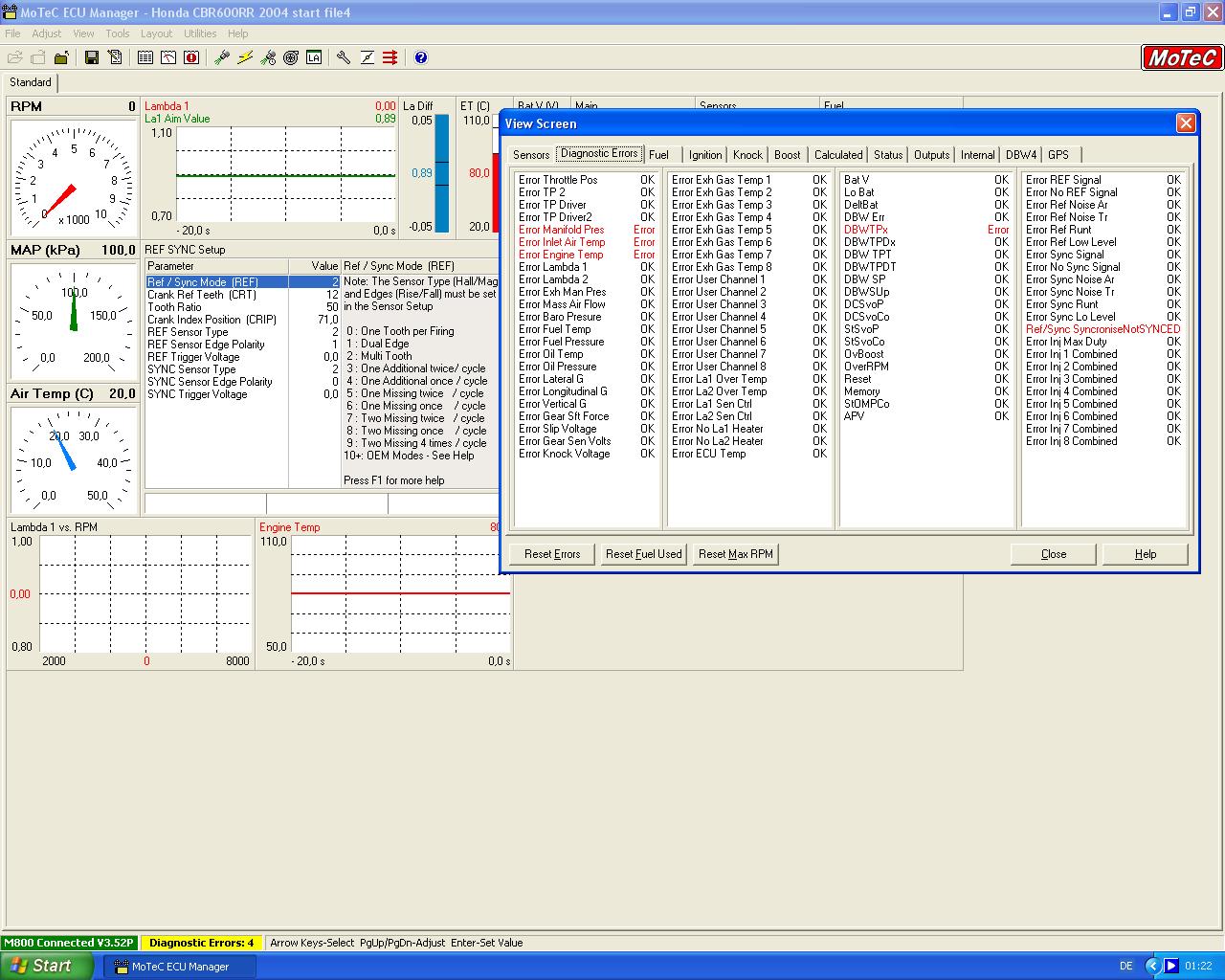Open the table view screen icon

pos(145,57)
